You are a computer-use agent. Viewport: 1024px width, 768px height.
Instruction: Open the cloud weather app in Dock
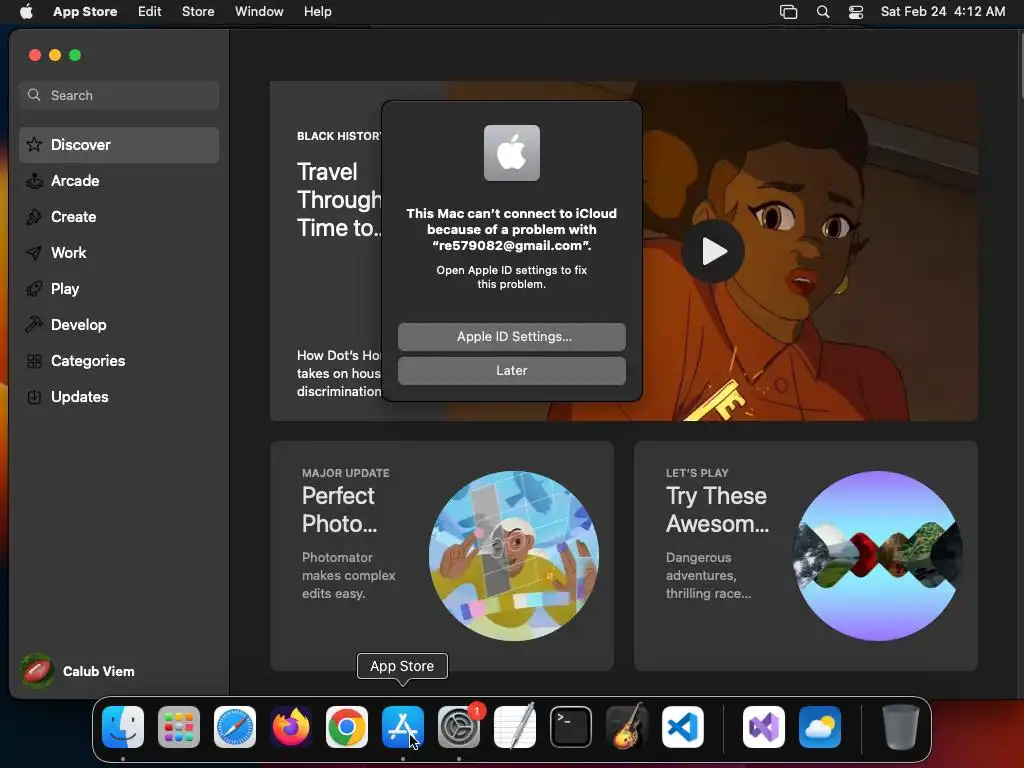click(820, 727)
